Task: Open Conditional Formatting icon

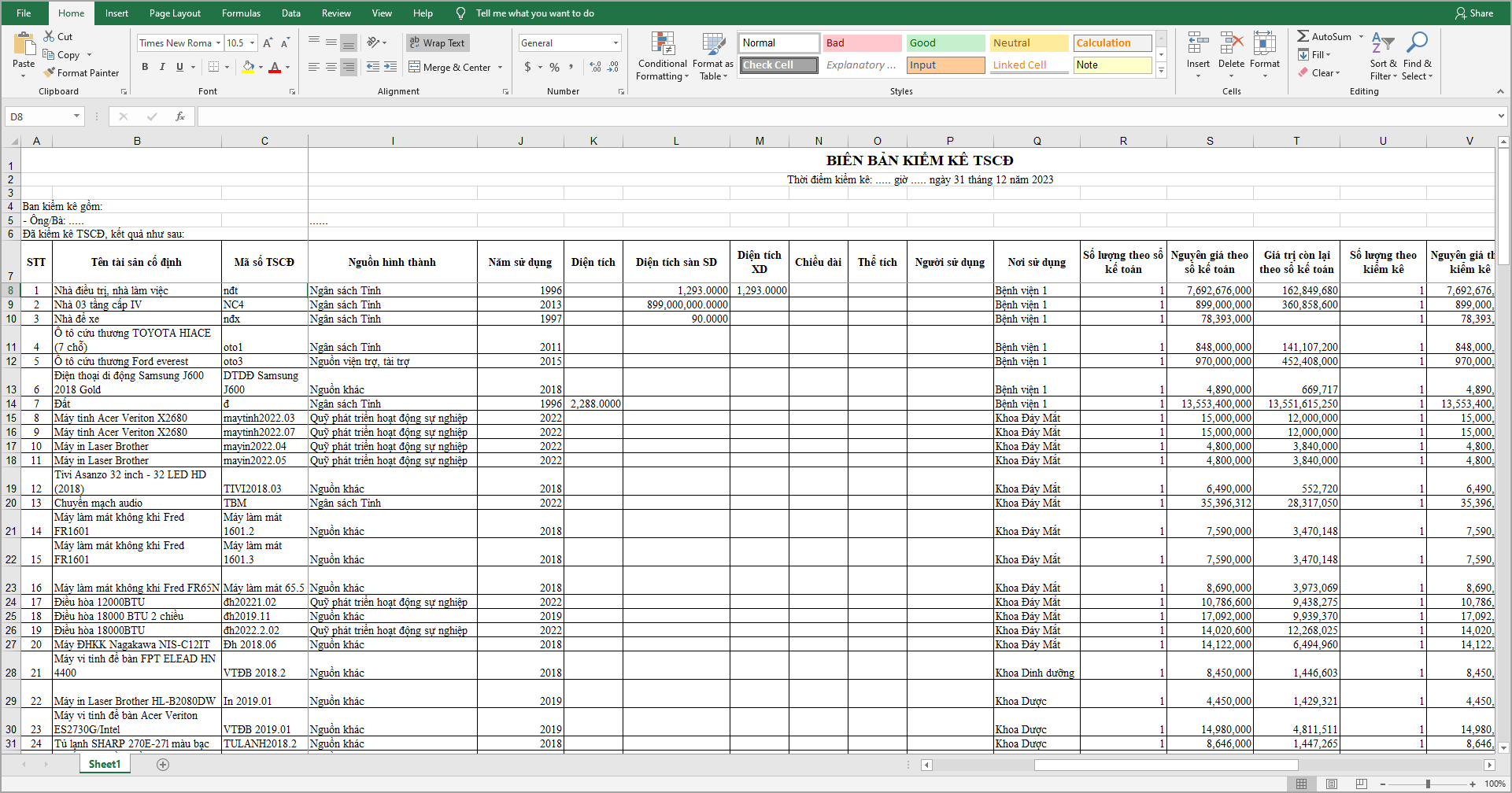Action: tap(663, 45)
